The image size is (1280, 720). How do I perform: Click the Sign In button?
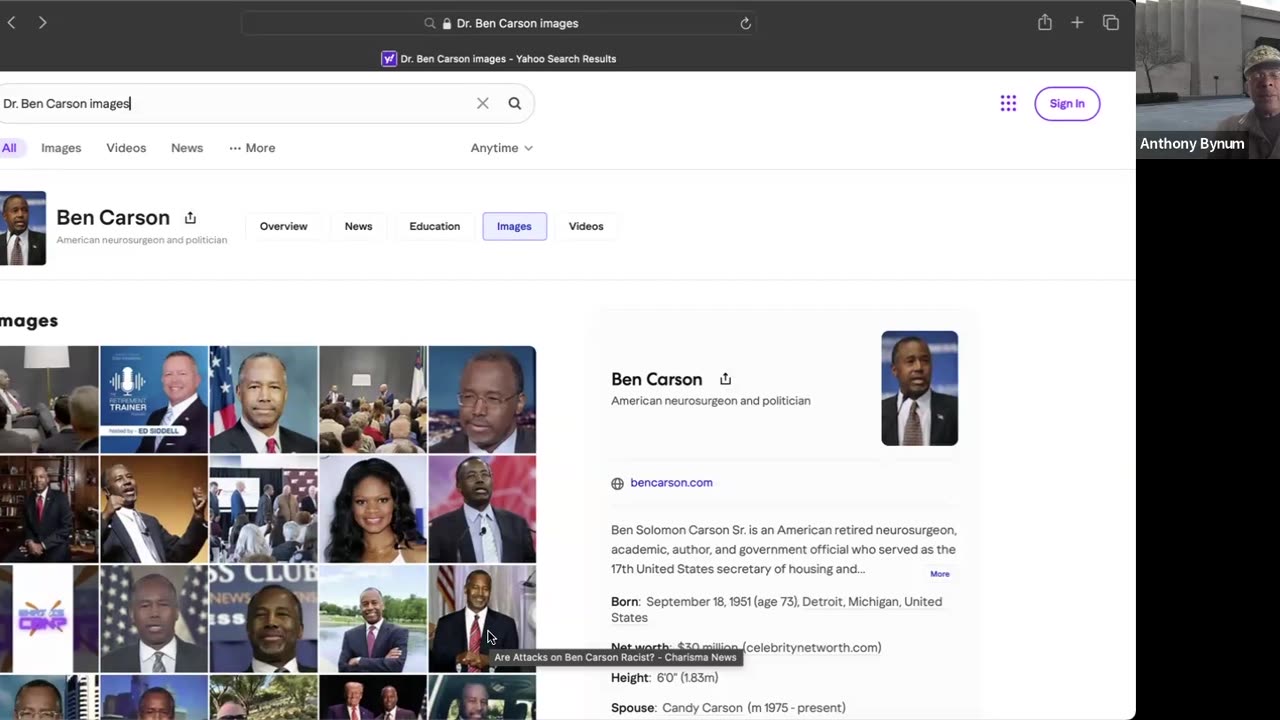pyautogui.click(x=1067, y=103)
